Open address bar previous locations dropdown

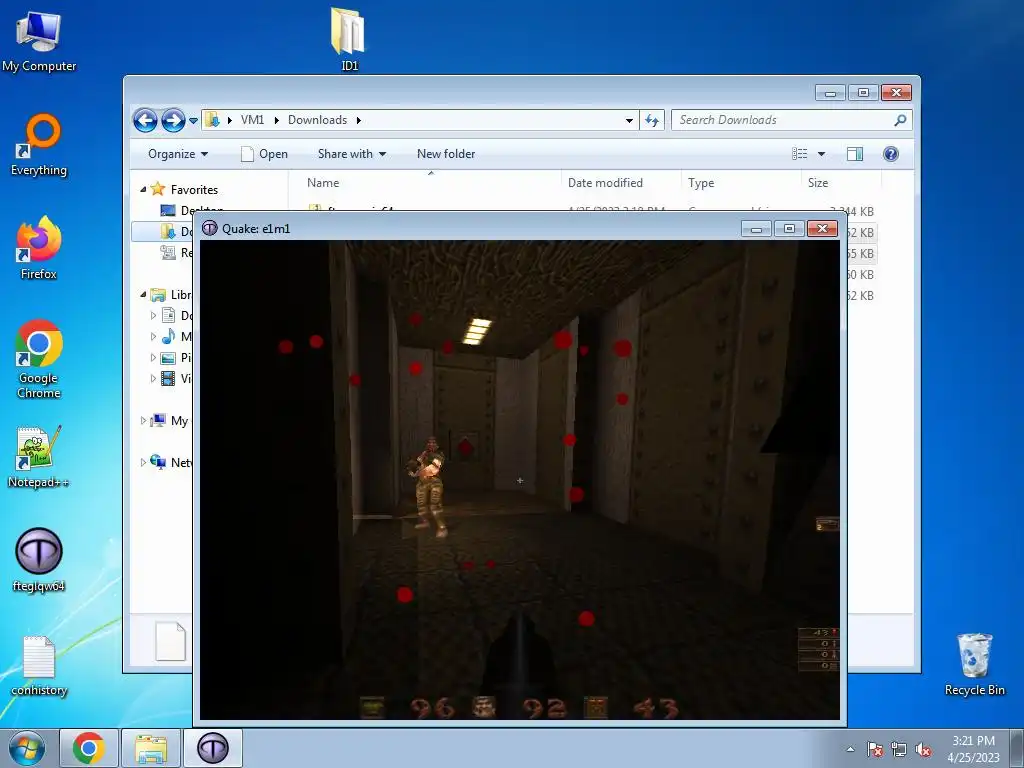[629, 120]
